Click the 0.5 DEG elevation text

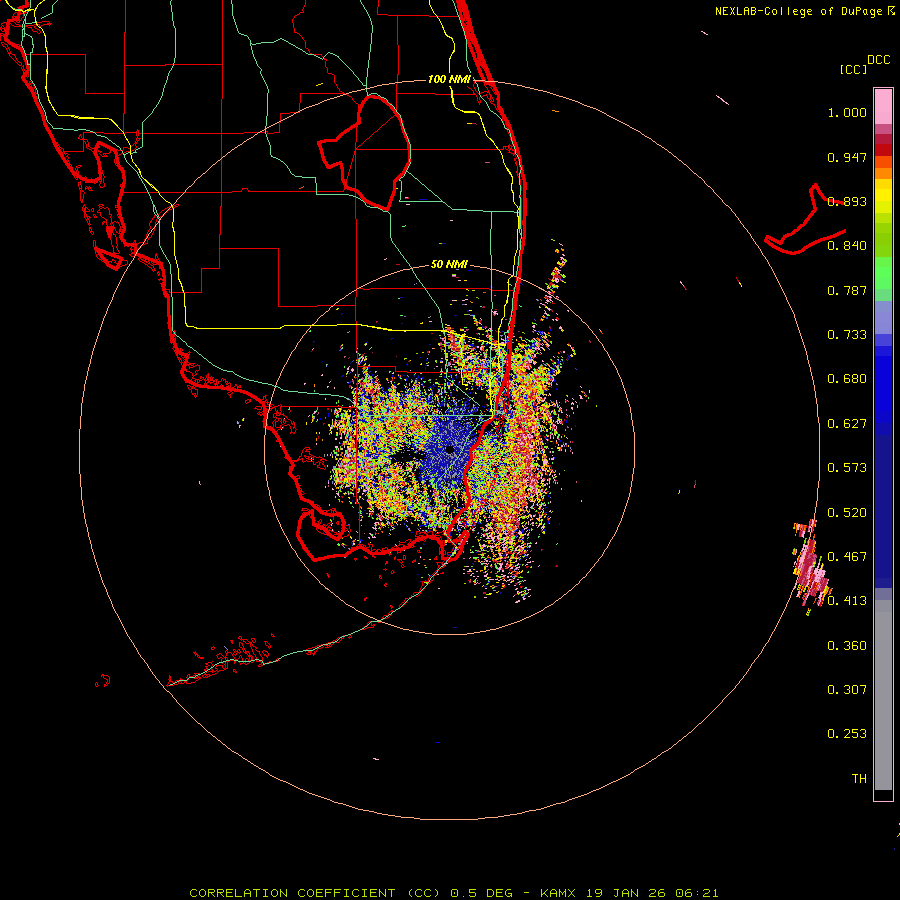click(482, 893)
